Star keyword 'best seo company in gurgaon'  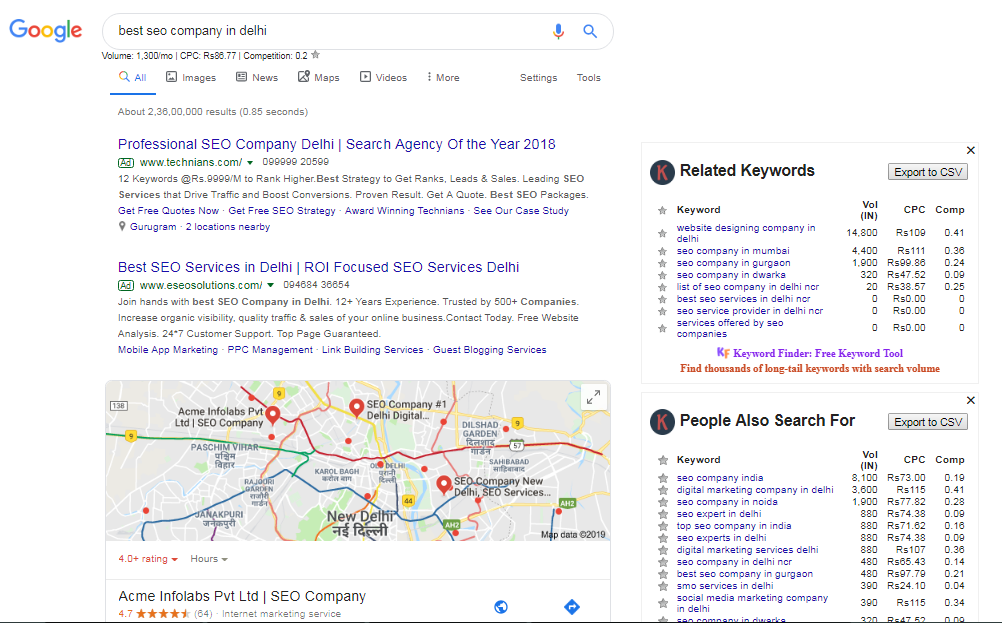click(663, 574)
